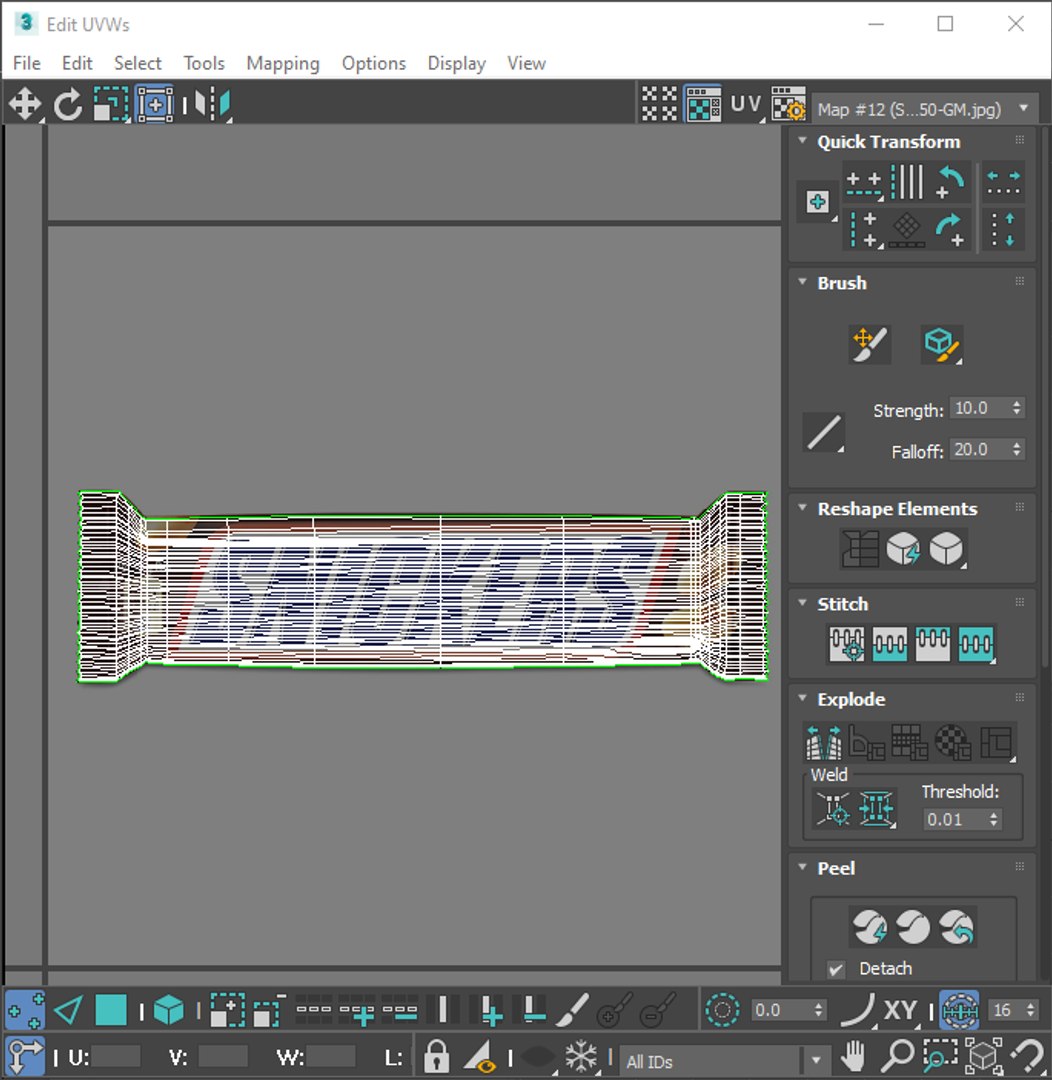Click the Reset Peel icon
Viewport: 1052px width, 1080px height.
point(956,926)
